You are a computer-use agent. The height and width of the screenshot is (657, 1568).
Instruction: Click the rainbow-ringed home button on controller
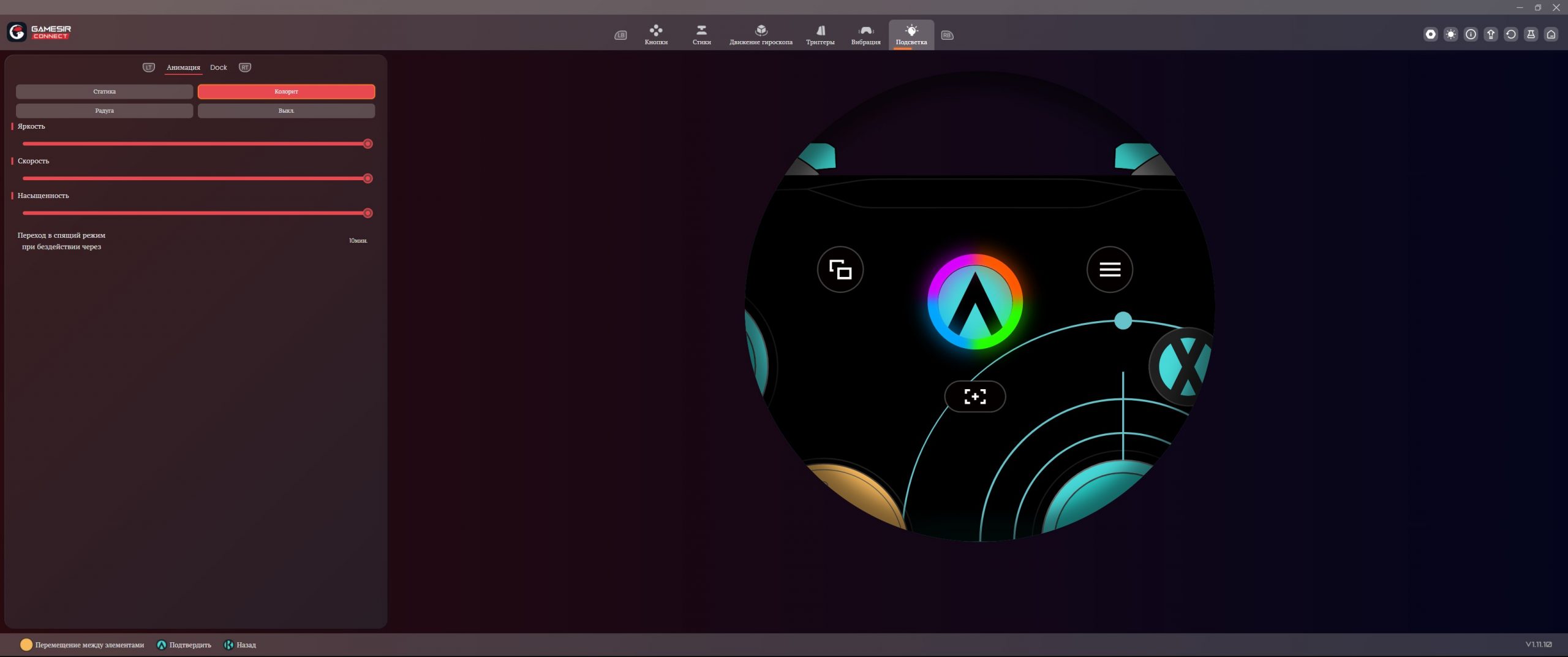click(975, 302)
